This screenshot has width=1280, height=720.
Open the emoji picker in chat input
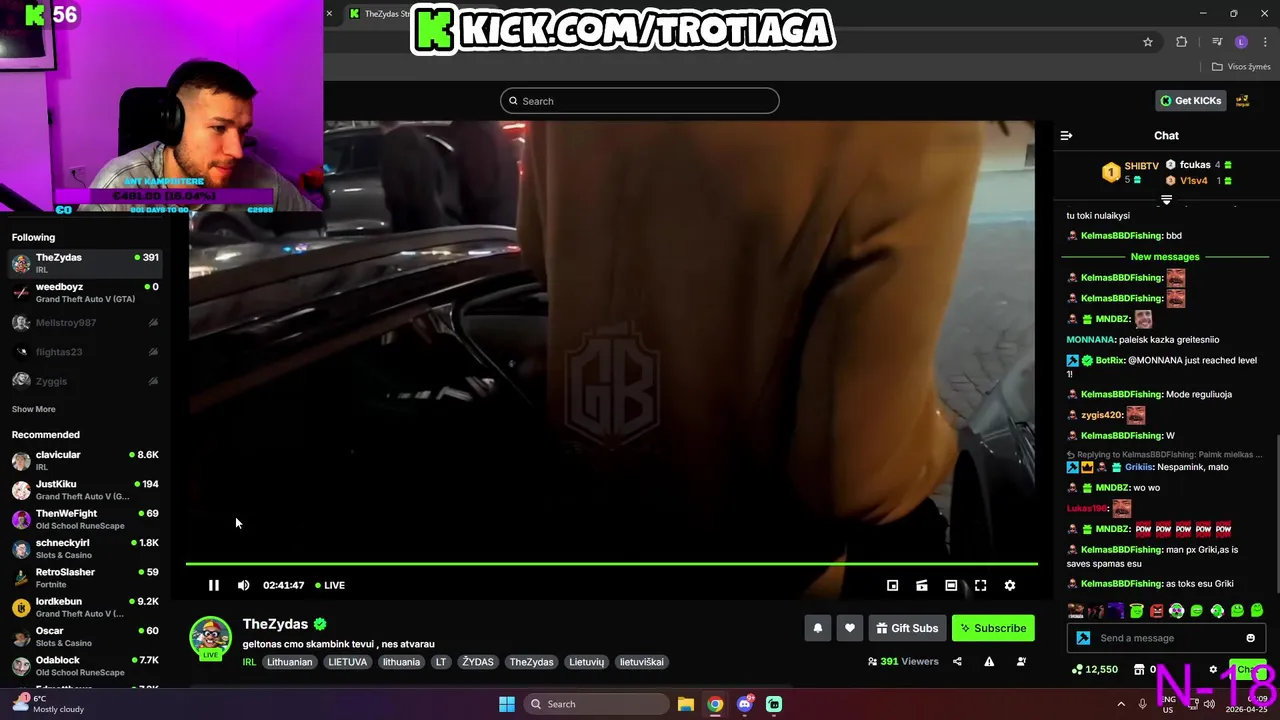(1250, 638)
